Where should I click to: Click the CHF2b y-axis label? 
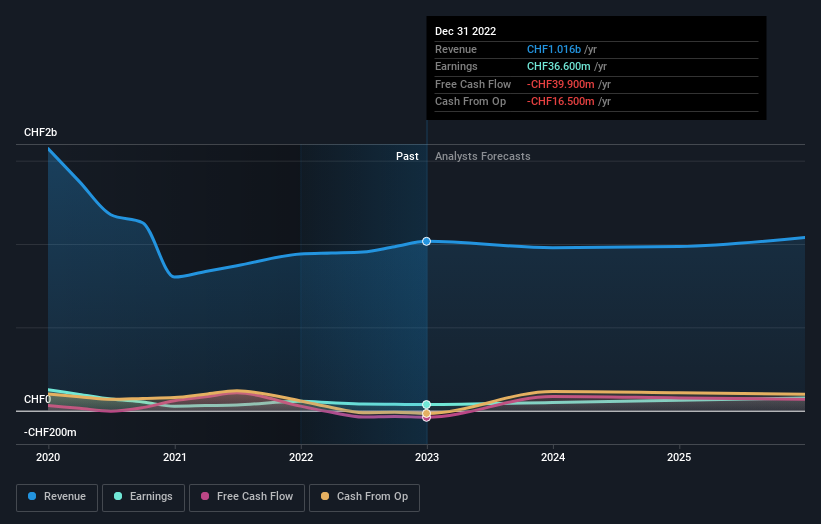pos(40,132)
